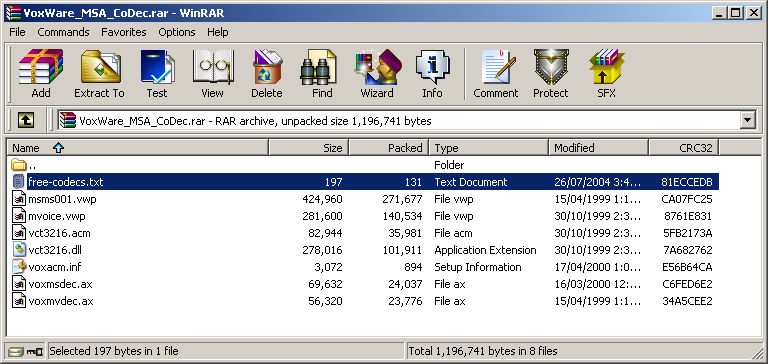Click status text Selected 197 bytes
The width and height of the screenshot is (768, 364).
114,351
